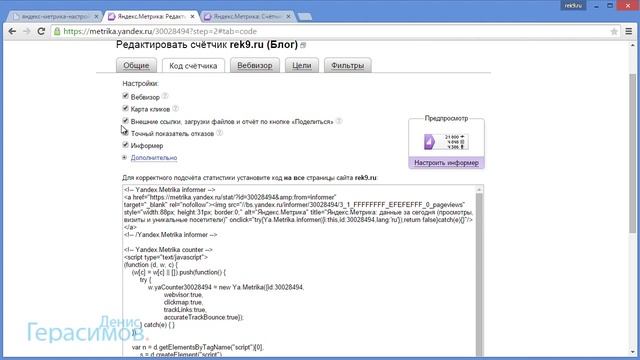The height and width of the screenshot is (360, 640).
Task: Close the third Яндекс.Метрика tab
Action: click(288, 17)
